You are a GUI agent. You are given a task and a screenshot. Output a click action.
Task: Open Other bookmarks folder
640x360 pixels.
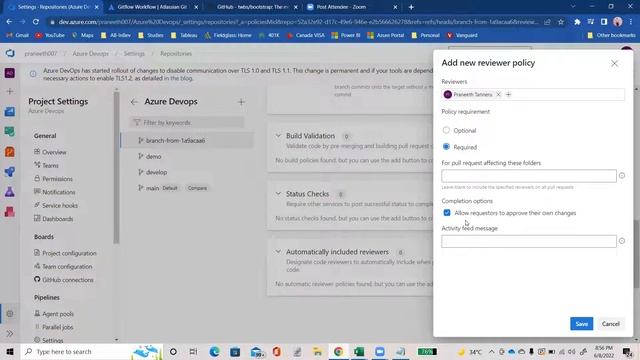click(x=611, y=36)
